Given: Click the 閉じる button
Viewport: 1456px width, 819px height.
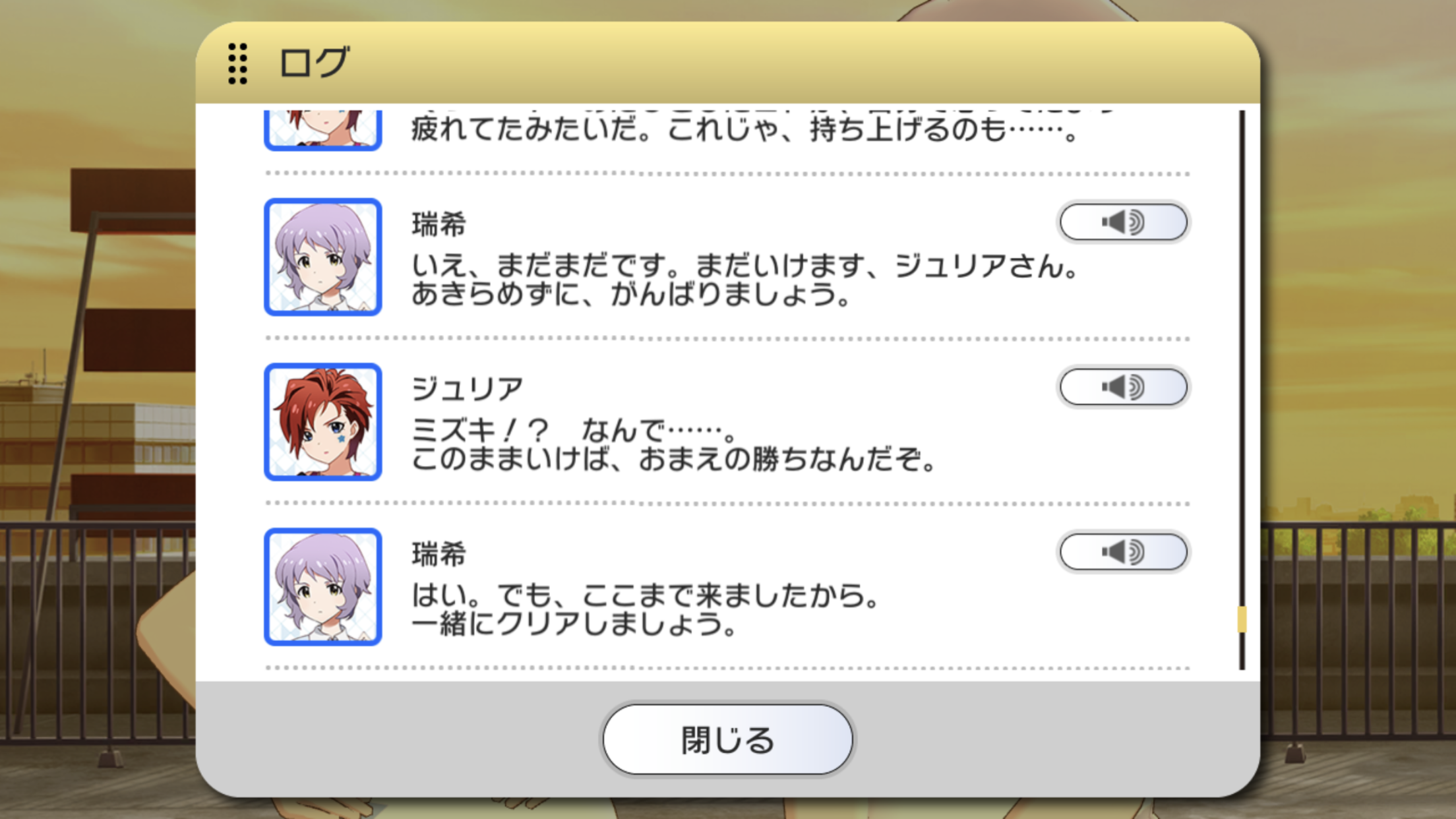Looking at the screenshot, I should pos(727,739).
